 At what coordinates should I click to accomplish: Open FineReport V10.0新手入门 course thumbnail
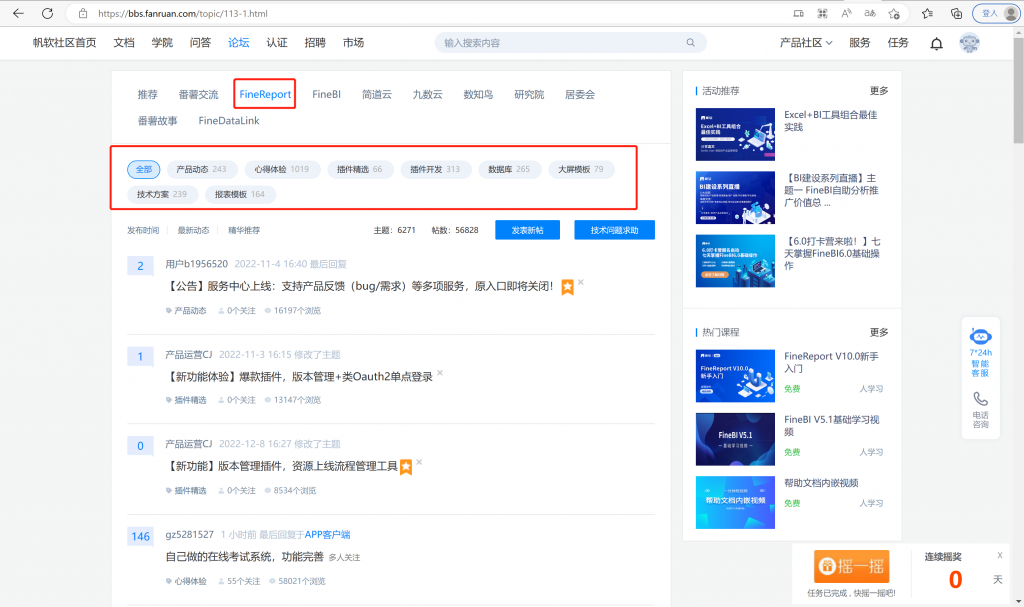coord(735,376)
